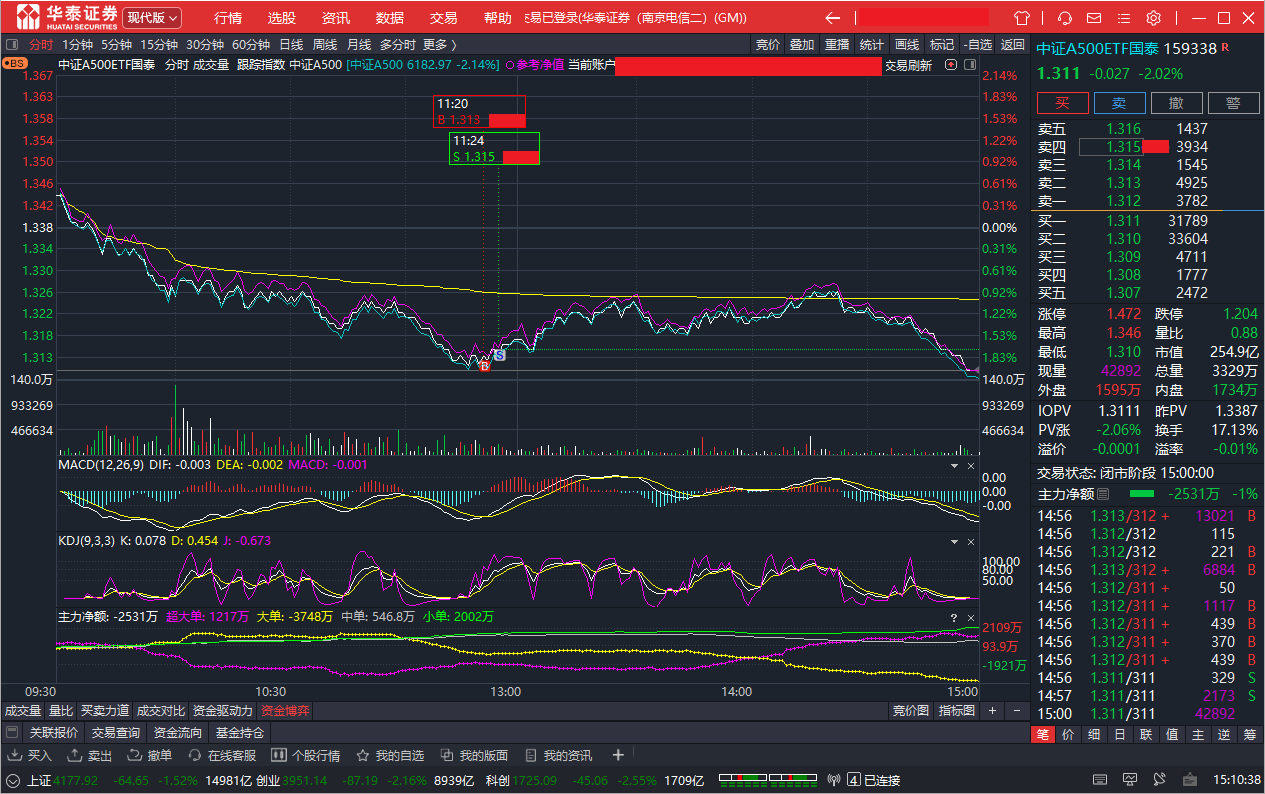Open settings gear in title bar
This screenshot has height=794, width=1265.
(x=1153, y=18)
